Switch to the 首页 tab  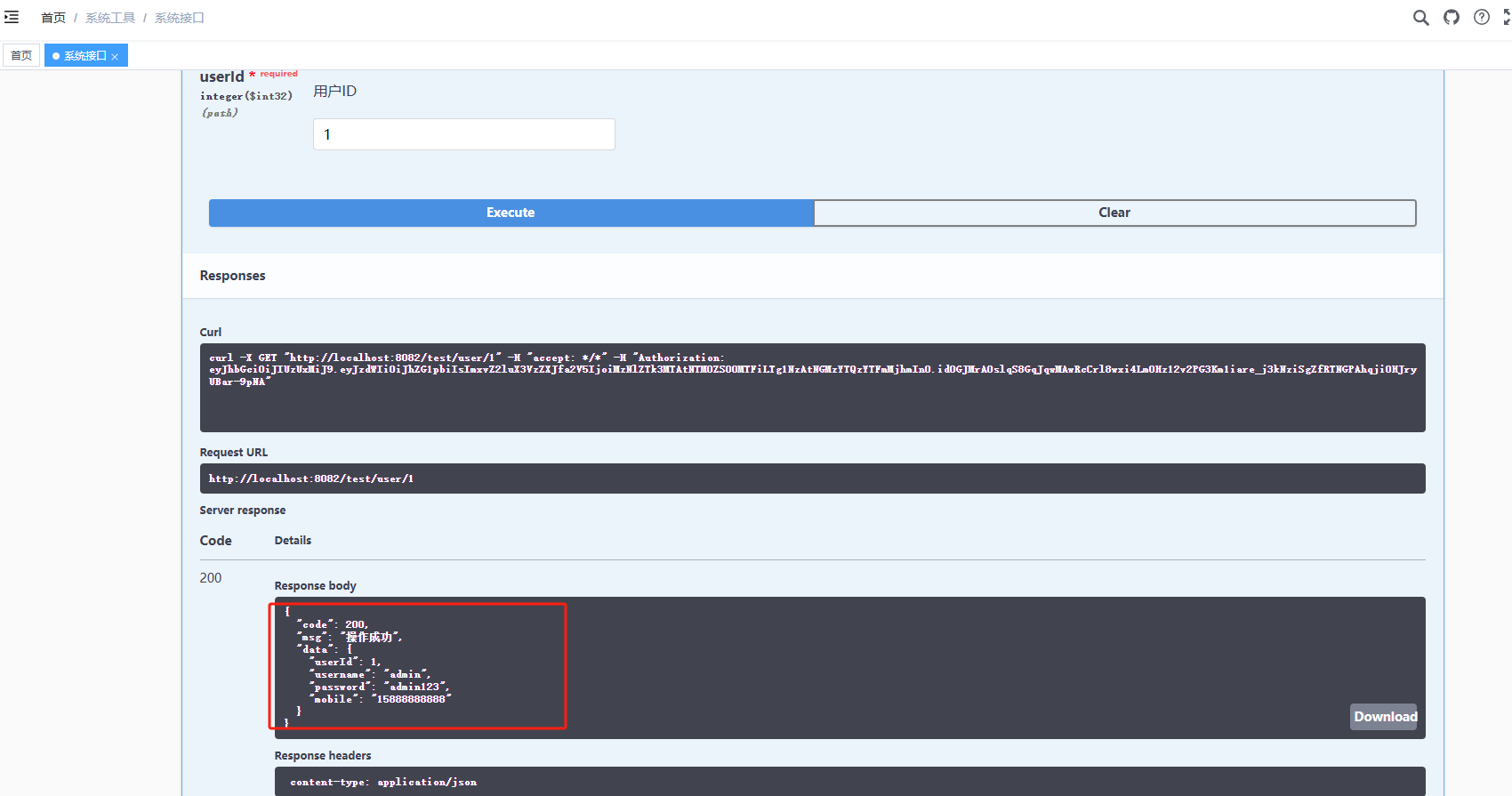point(21,55)
